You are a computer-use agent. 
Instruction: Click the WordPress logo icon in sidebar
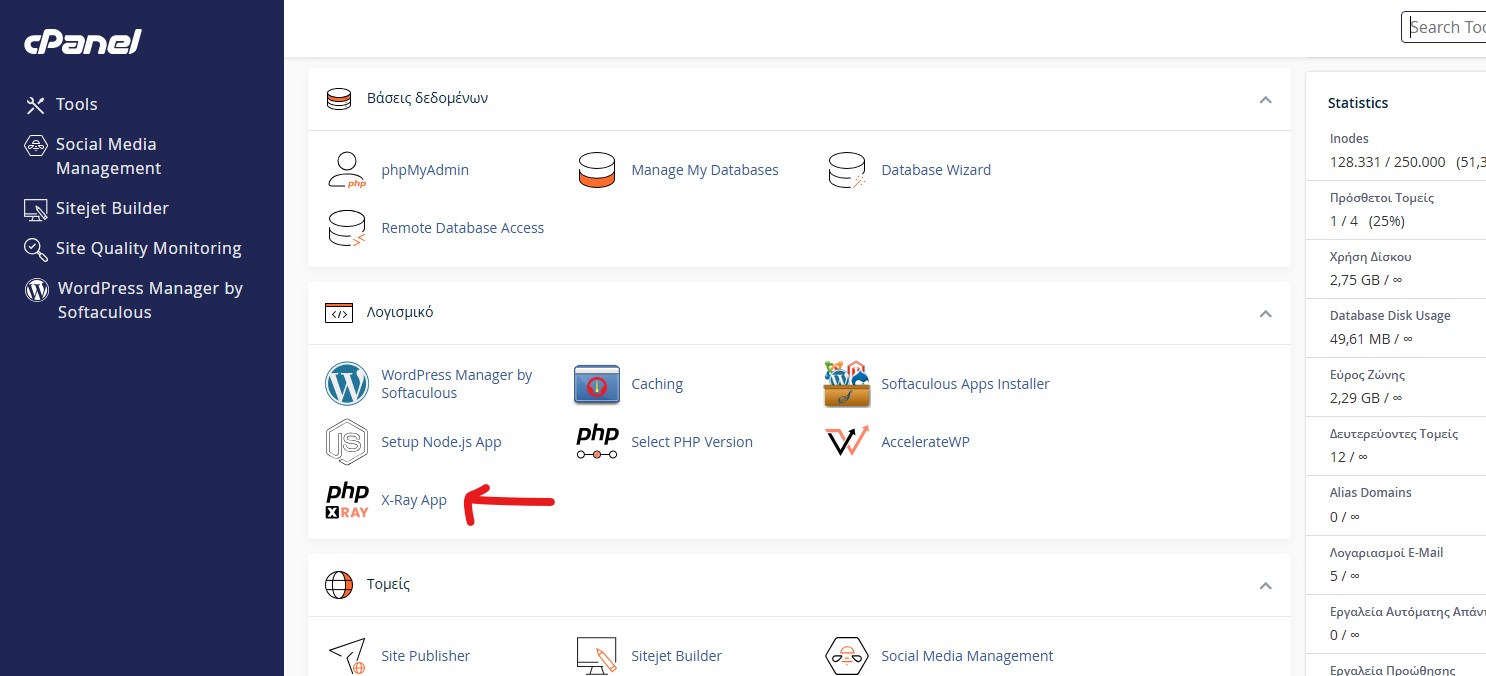37,290
